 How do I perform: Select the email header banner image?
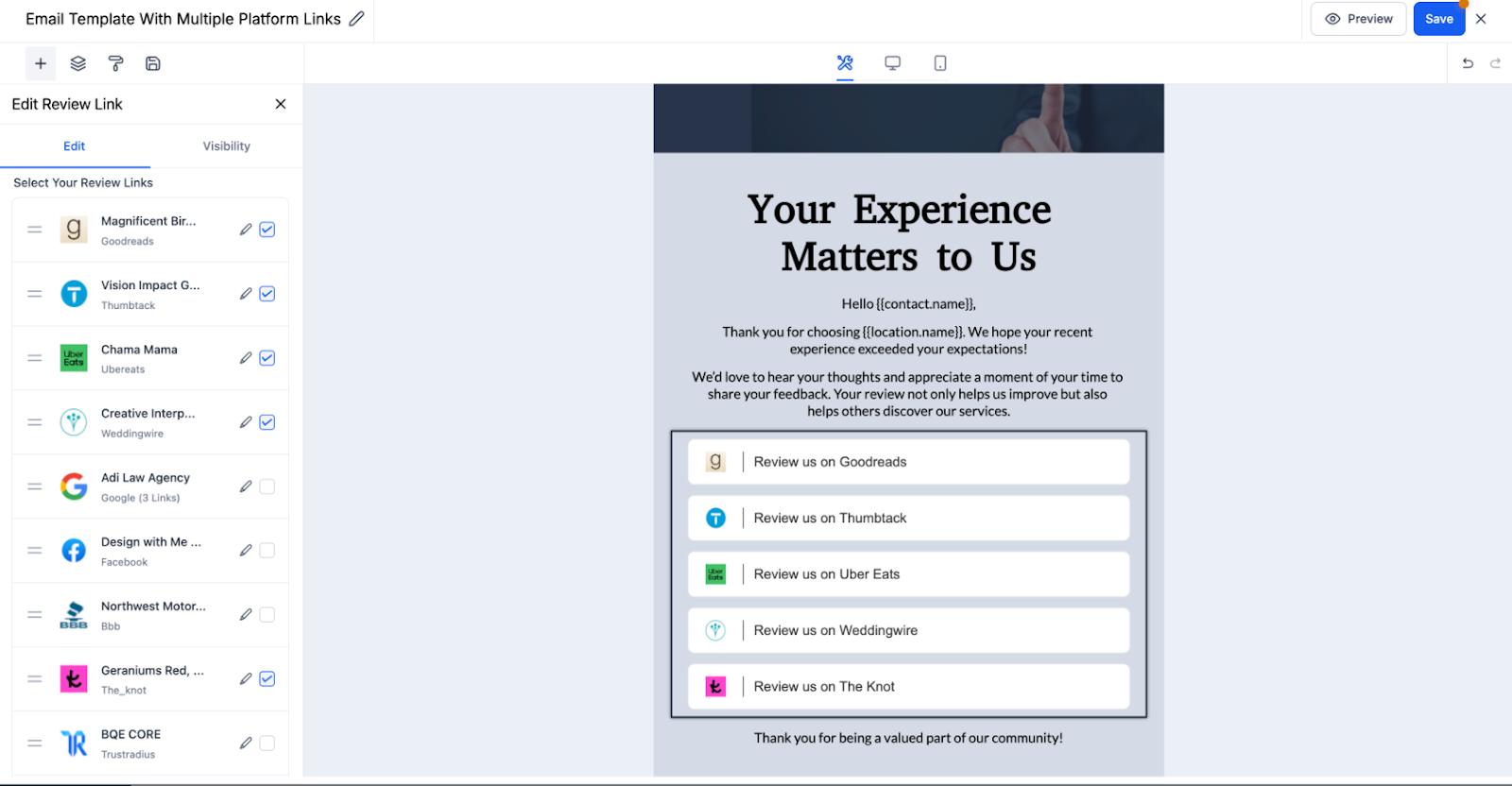click(909, 118)
